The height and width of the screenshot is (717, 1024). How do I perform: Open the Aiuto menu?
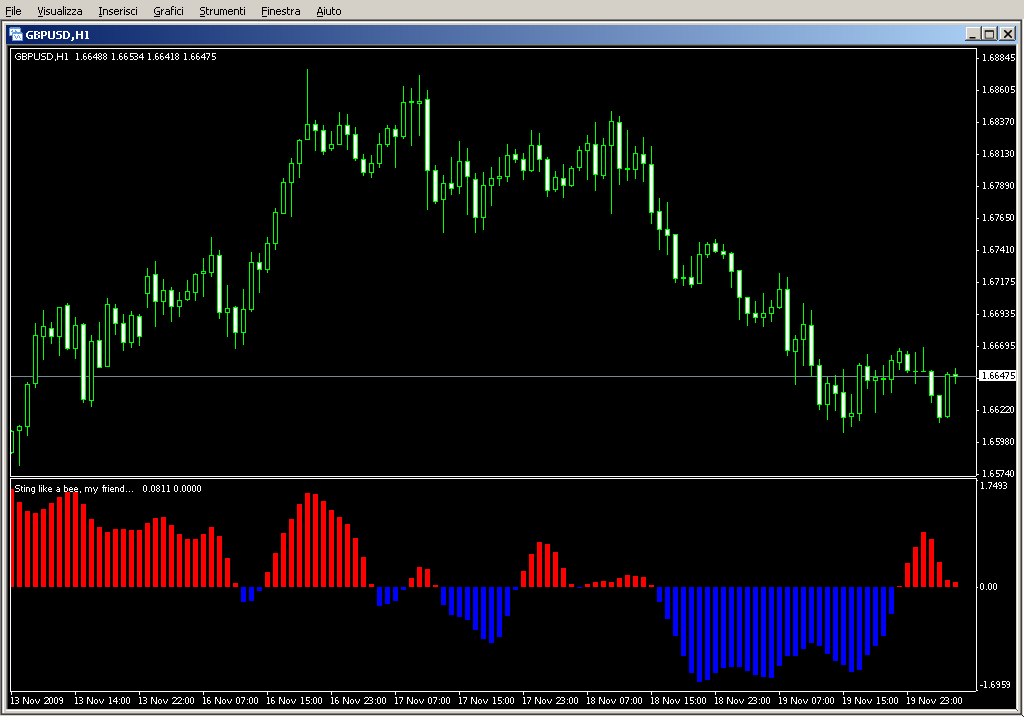pos(328,11)
